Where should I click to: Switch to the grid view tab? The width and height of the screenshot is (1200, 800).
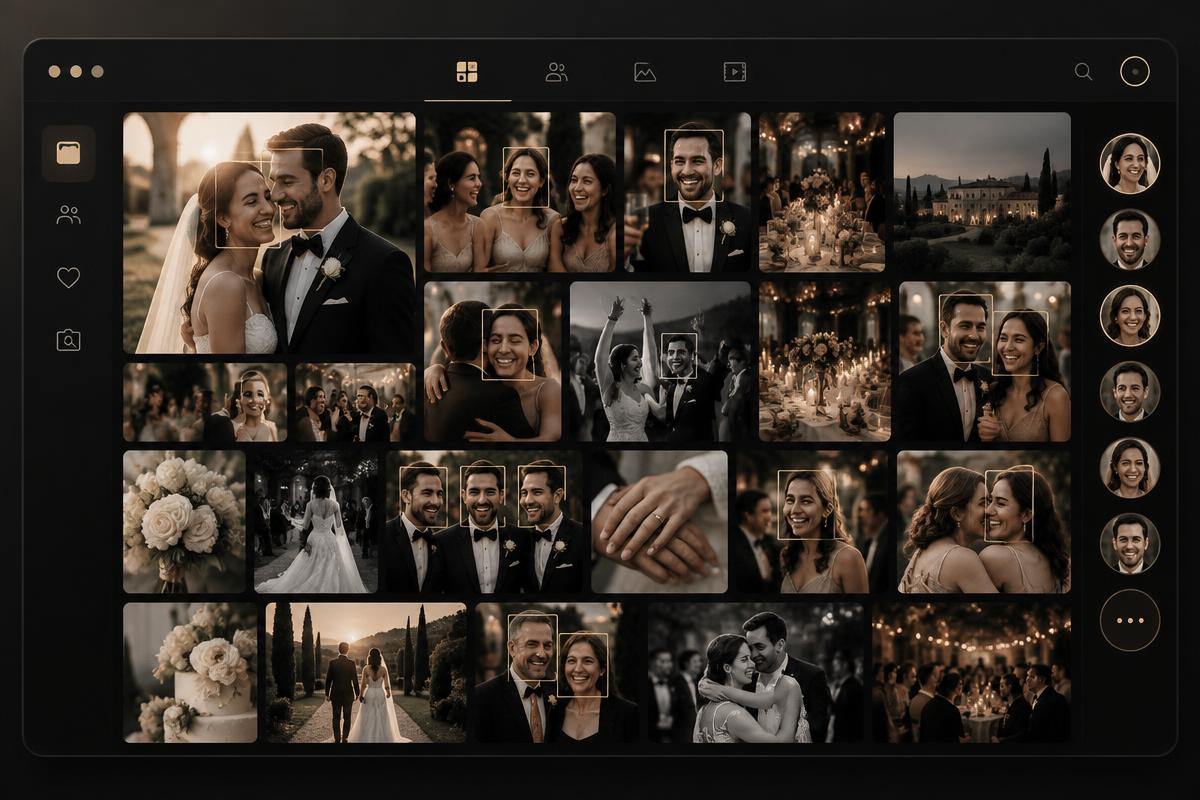(x=467, y=71)
